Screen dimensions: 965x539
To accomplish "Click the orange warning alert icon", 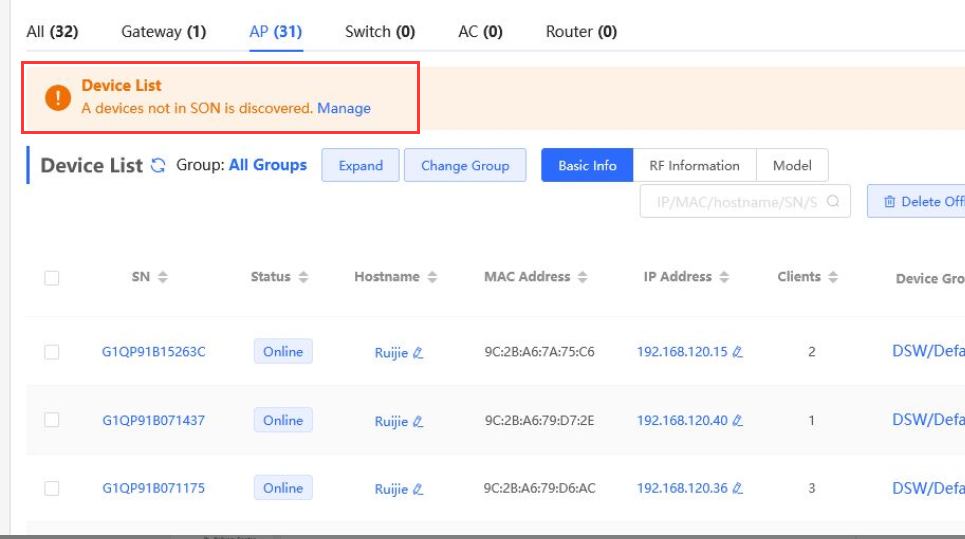I will (58, 97).
